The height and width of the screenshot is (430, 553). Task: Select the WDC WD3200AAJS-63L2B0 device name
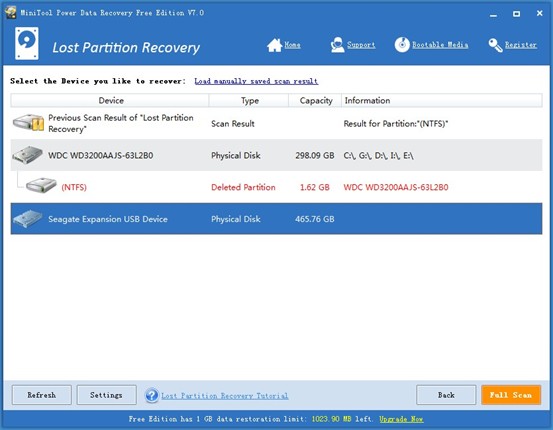pos(101,156)
